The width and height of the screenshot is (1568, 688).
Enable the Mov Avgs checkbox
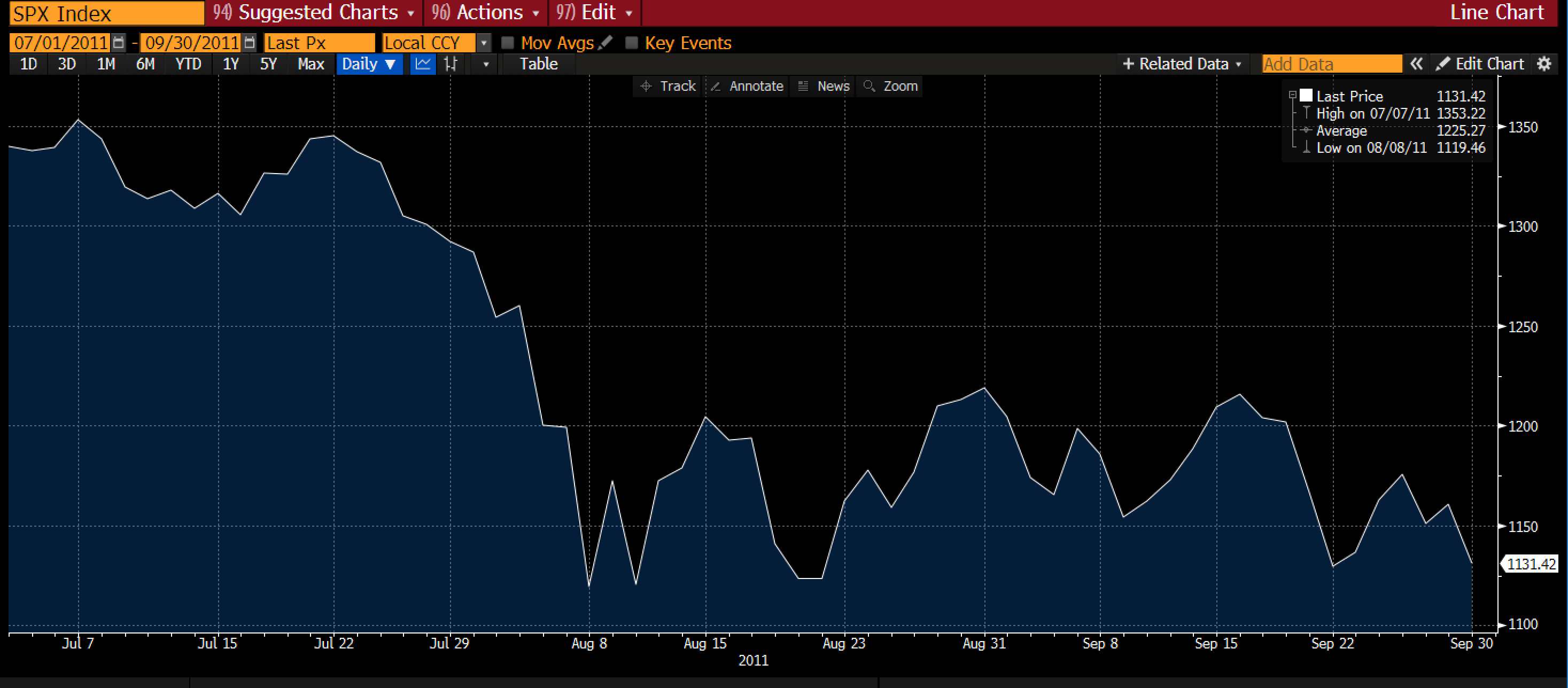(508, 43)
